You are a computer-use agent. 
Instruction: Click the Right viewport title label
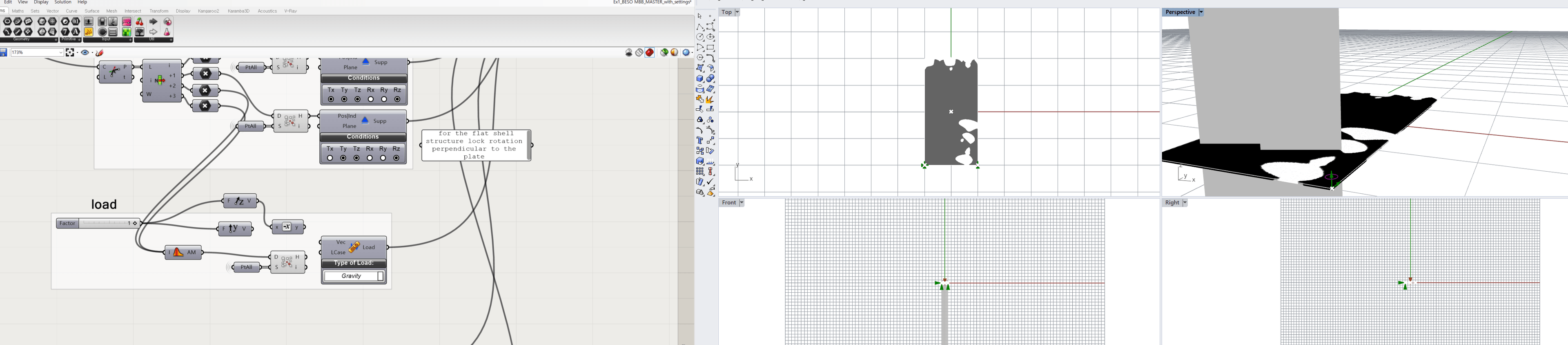(x=1172, y=202)
